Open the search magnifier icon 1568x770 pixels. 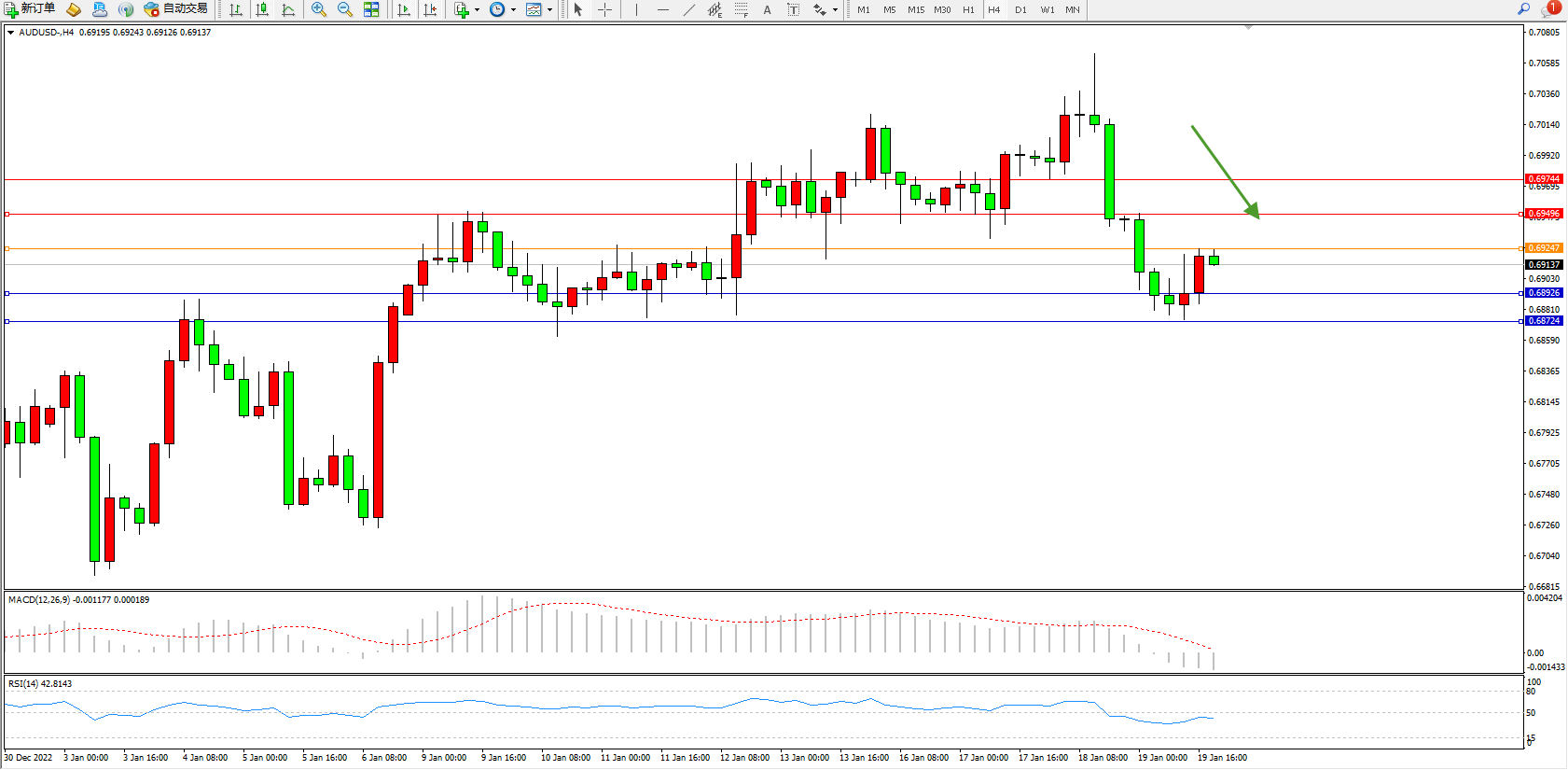1523,9
